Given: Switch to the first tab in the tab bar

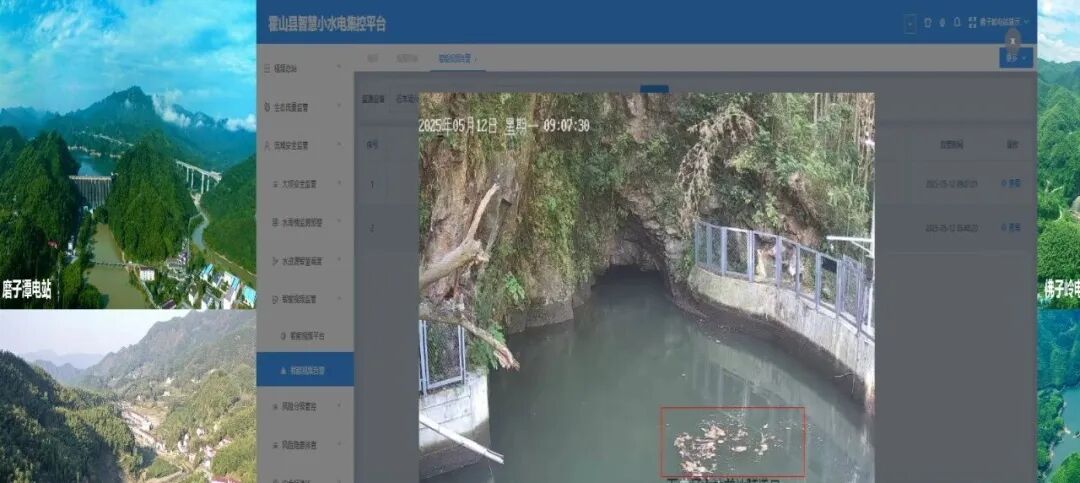Looking at the screenshot, I should (372, 59).
